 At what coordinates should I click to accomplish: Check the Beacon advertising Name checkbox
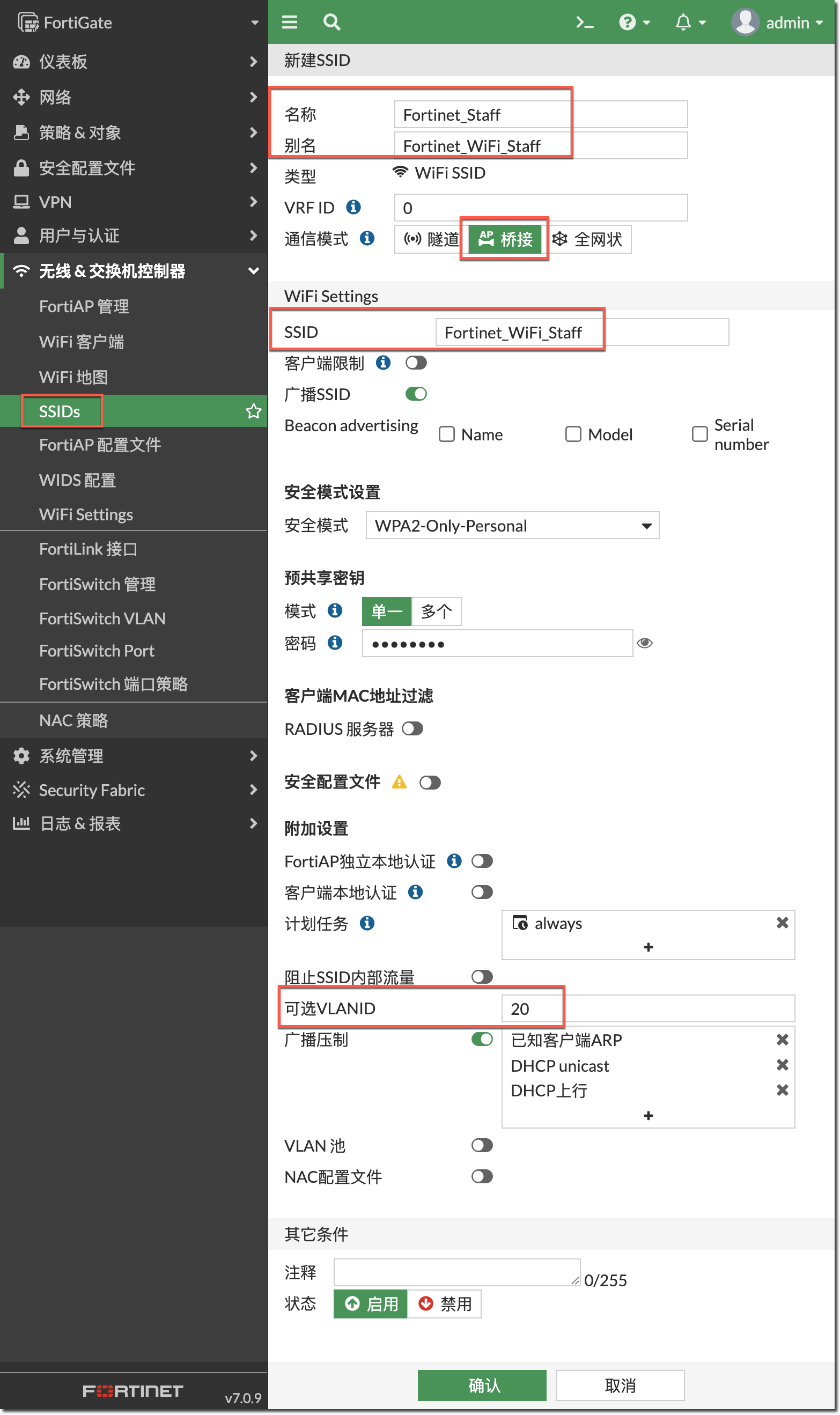[447, 434]
